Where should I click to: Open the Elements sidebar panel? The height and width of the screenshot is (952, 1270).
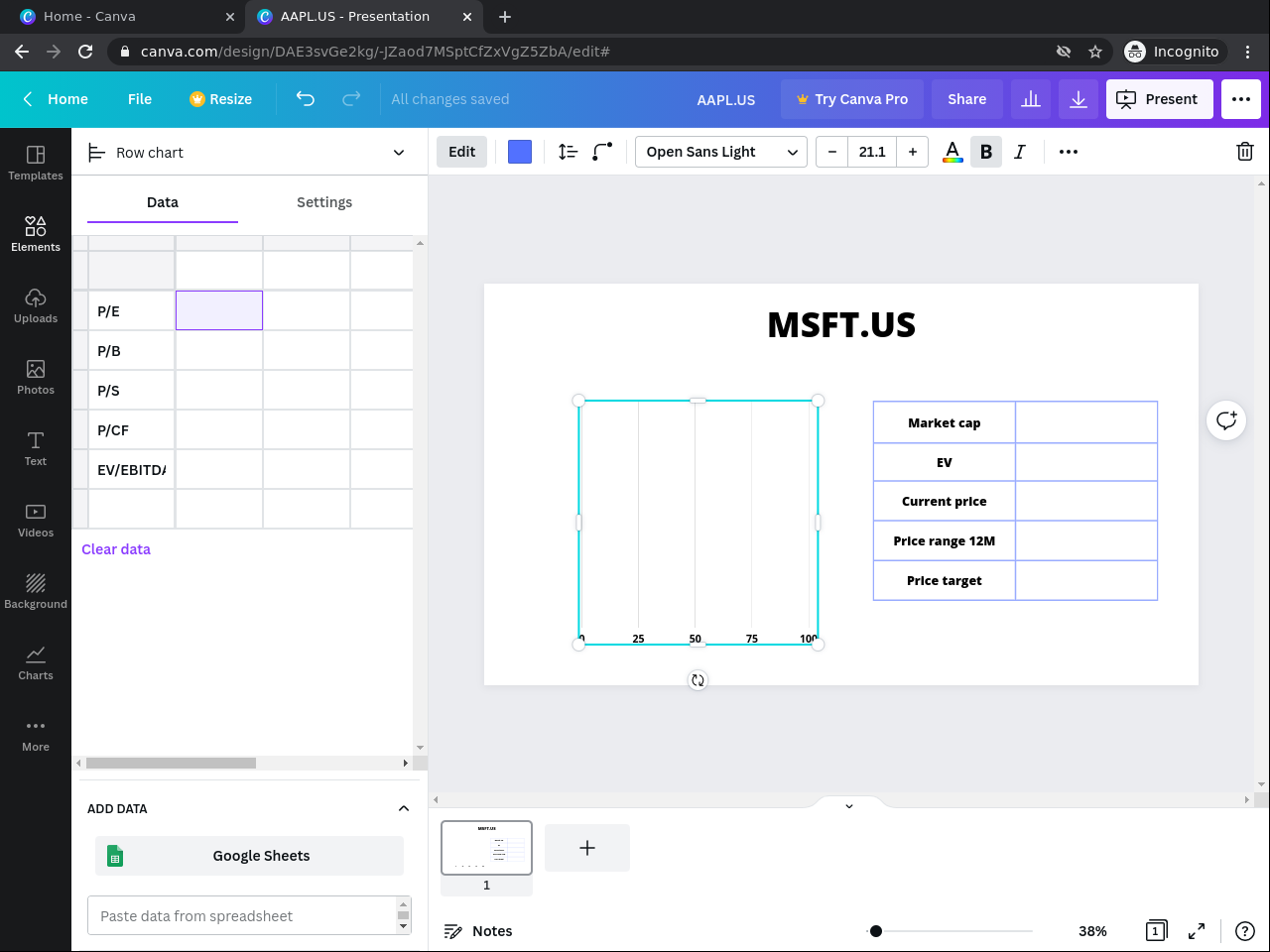coord(36,234)
